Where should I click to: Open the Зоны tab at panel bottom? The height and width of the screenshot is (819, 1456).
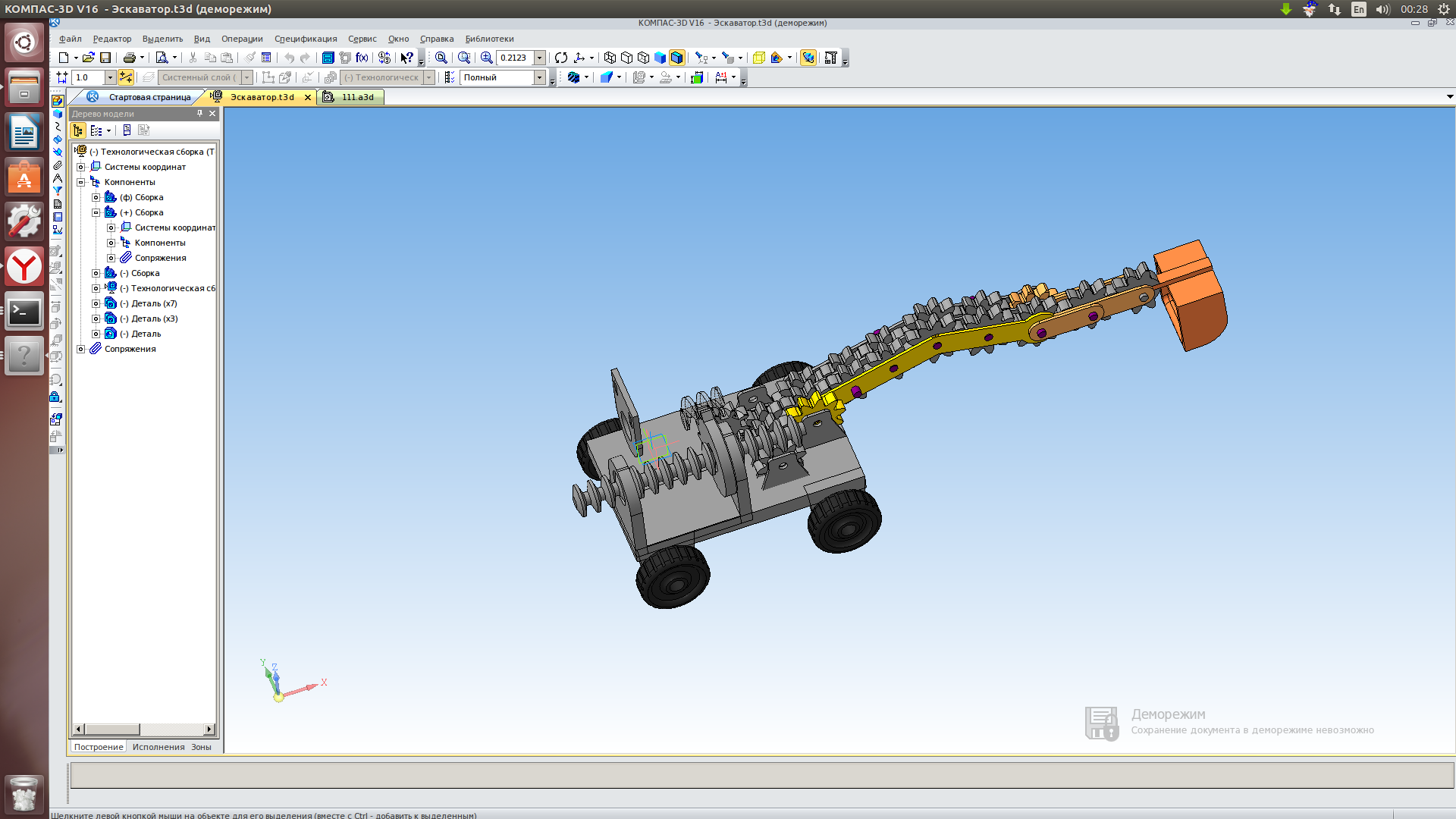[201, 747]
